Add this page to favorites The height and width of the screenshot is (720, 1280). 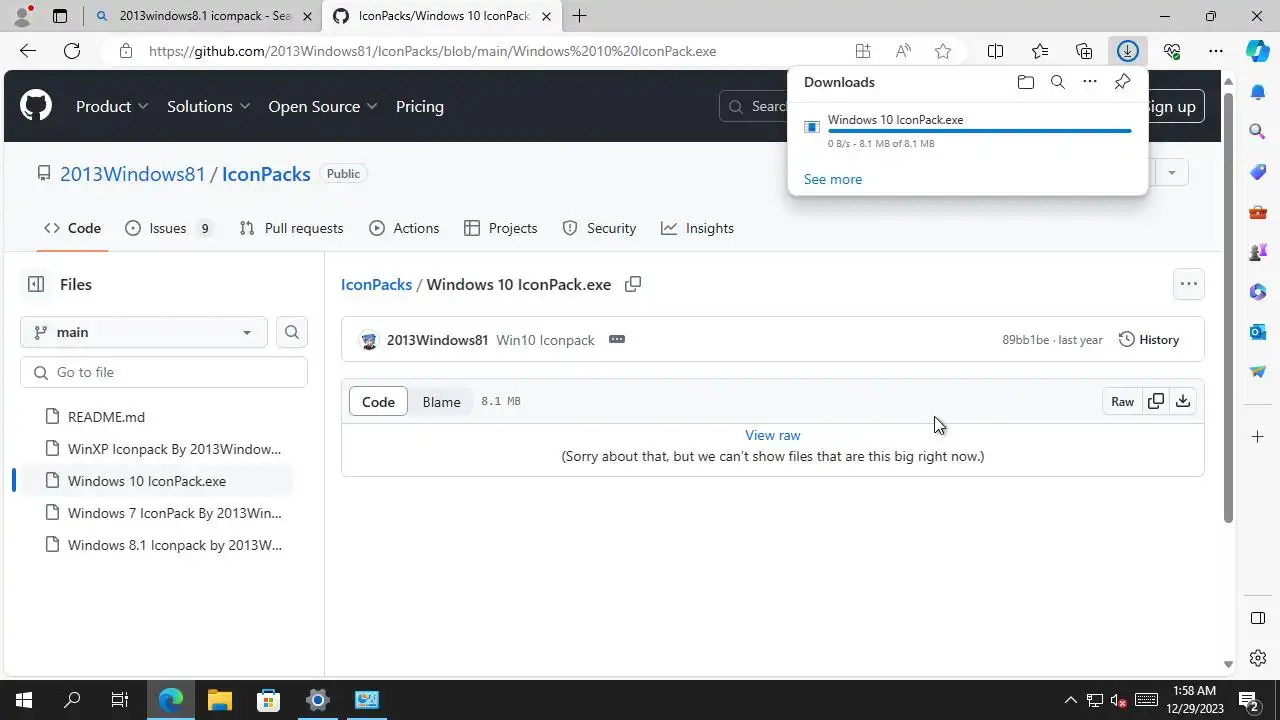[x=942, y=51]
